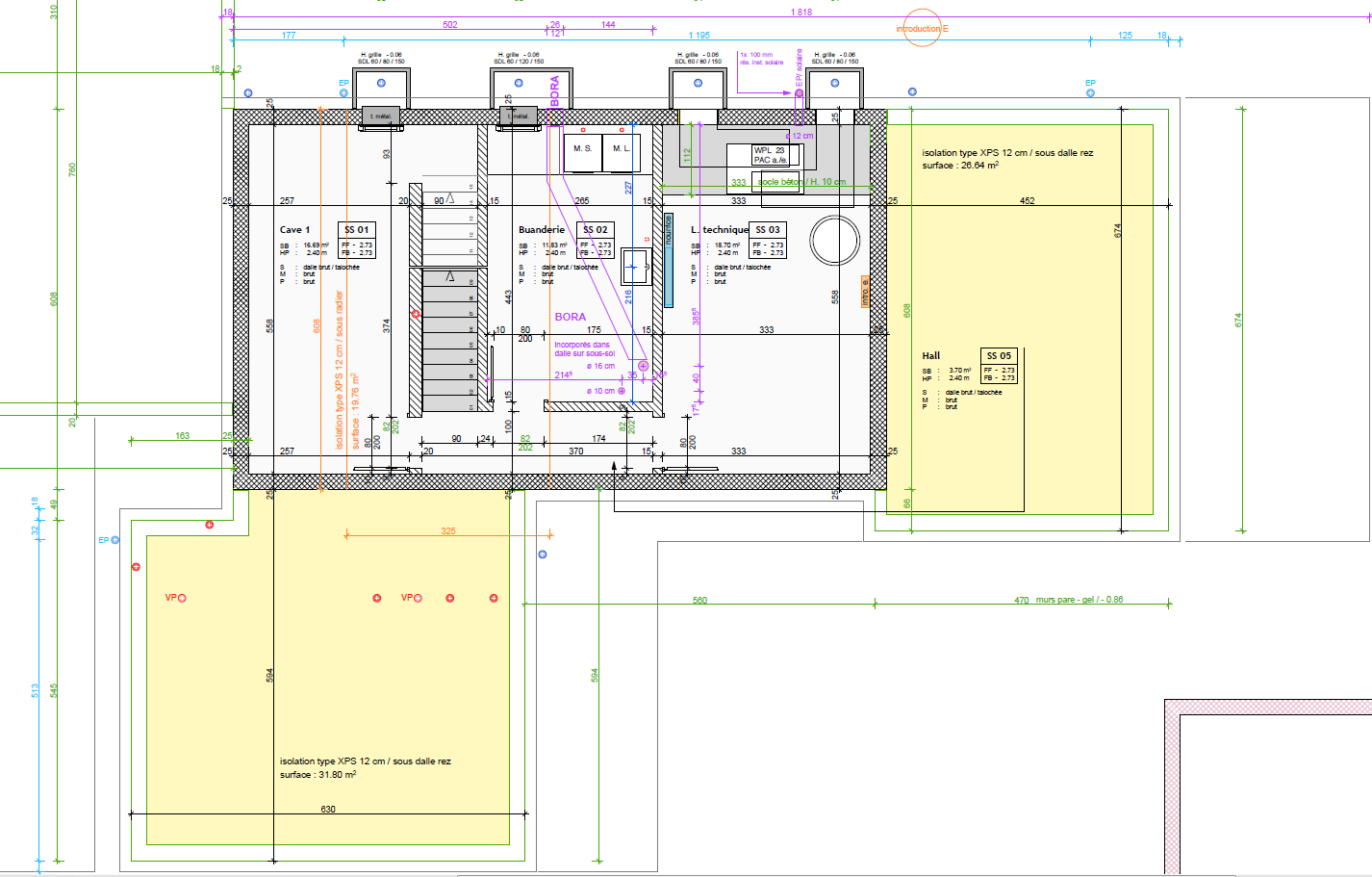Select the blue vertical "216" dimension
This screenshot has width=1372, height=877.
[x=628, y=297]
